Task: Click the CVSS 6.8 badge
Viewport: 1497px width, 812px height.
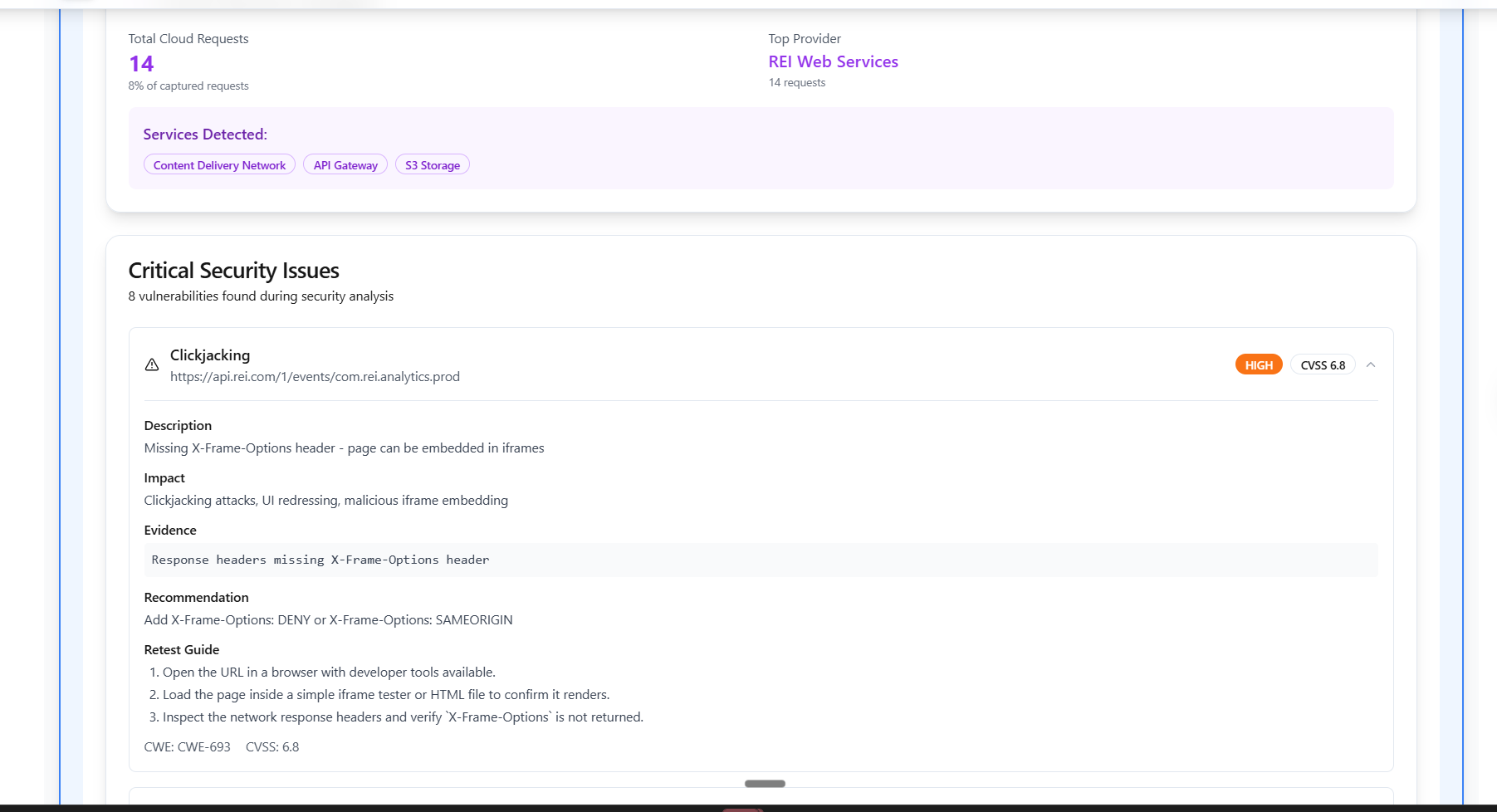Action: pyautogui.click(x=1323, y=364)
